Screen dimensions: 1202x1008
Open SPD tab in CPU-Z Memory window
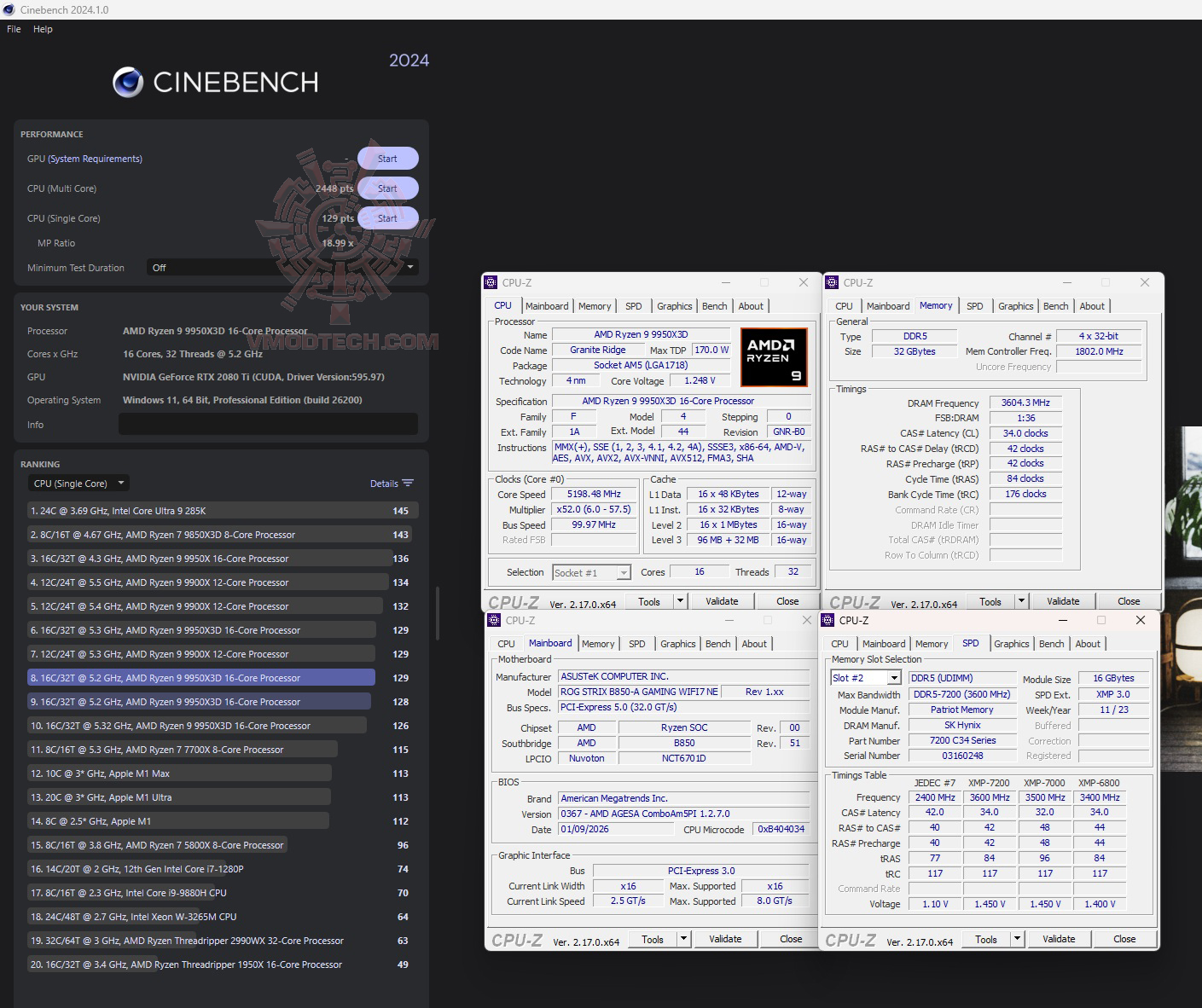tap(975, 306)
